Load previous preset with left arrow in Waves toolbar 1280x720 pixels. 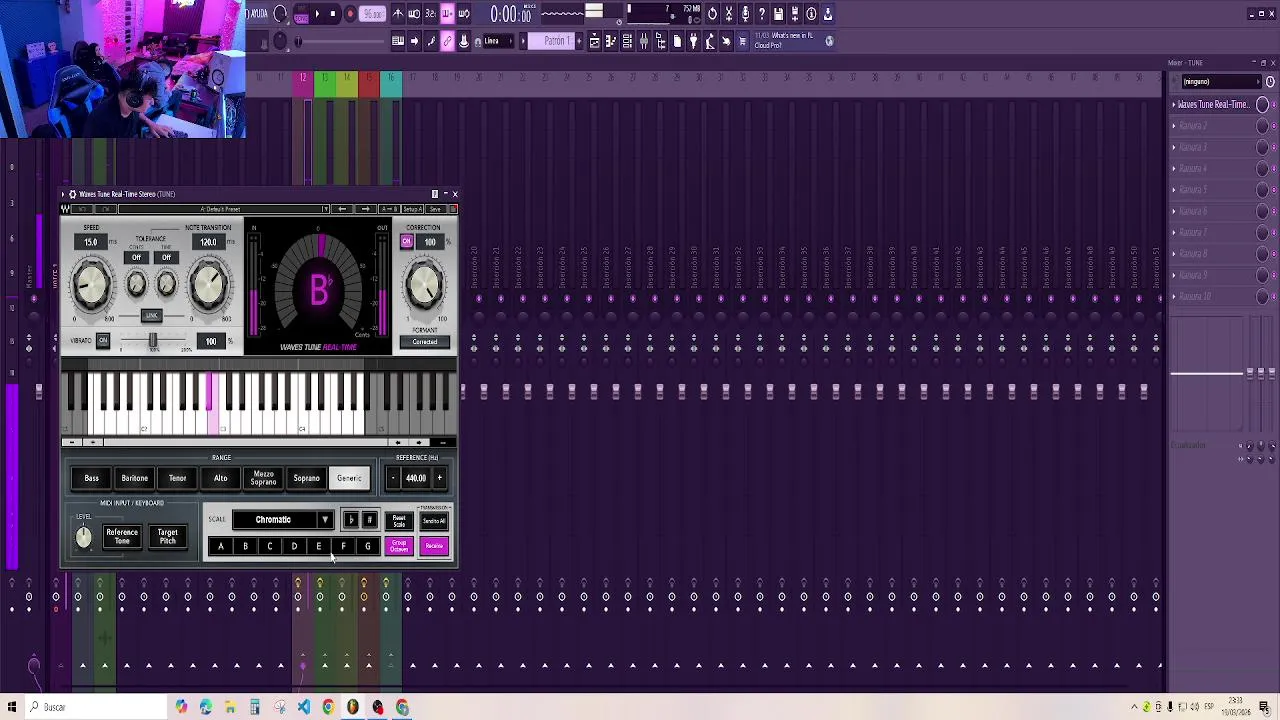tap(342, 209)
